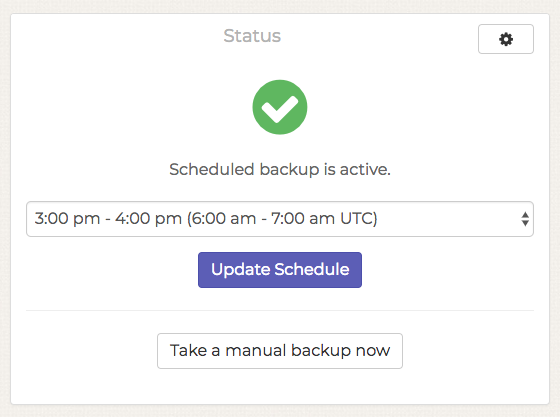
Task: Click the white tick inside green circle
Action: 280,109
